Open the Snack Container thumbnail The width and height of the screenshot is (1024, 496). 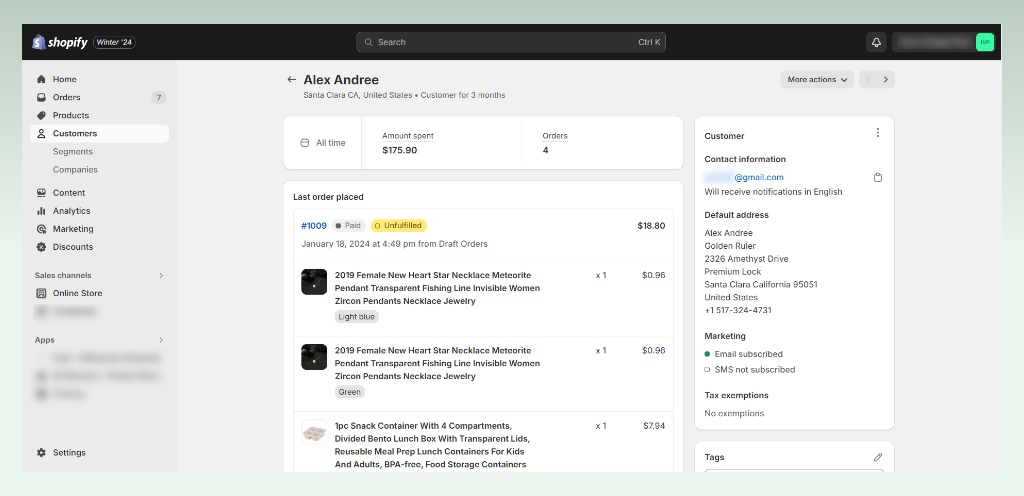[x=313, y=432]
